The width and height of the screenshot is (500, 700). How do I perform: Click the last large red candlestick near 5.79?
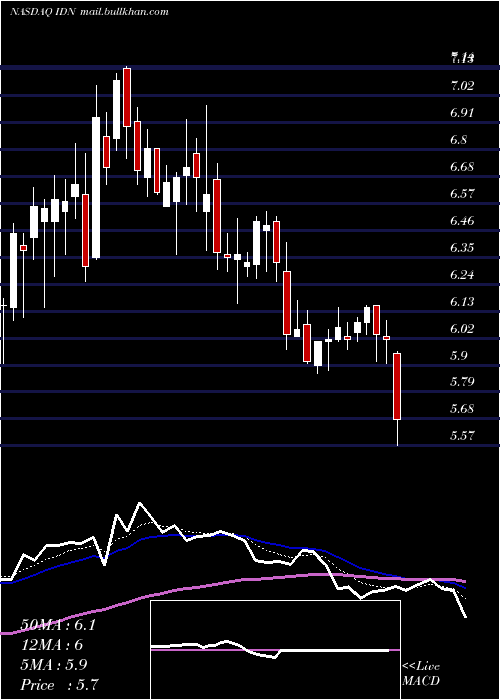click(x=397, y=386)
